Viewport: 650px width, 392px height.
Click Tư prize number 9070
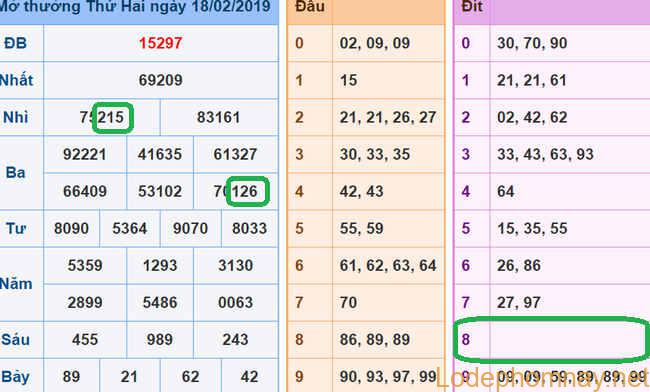[190, 228]
